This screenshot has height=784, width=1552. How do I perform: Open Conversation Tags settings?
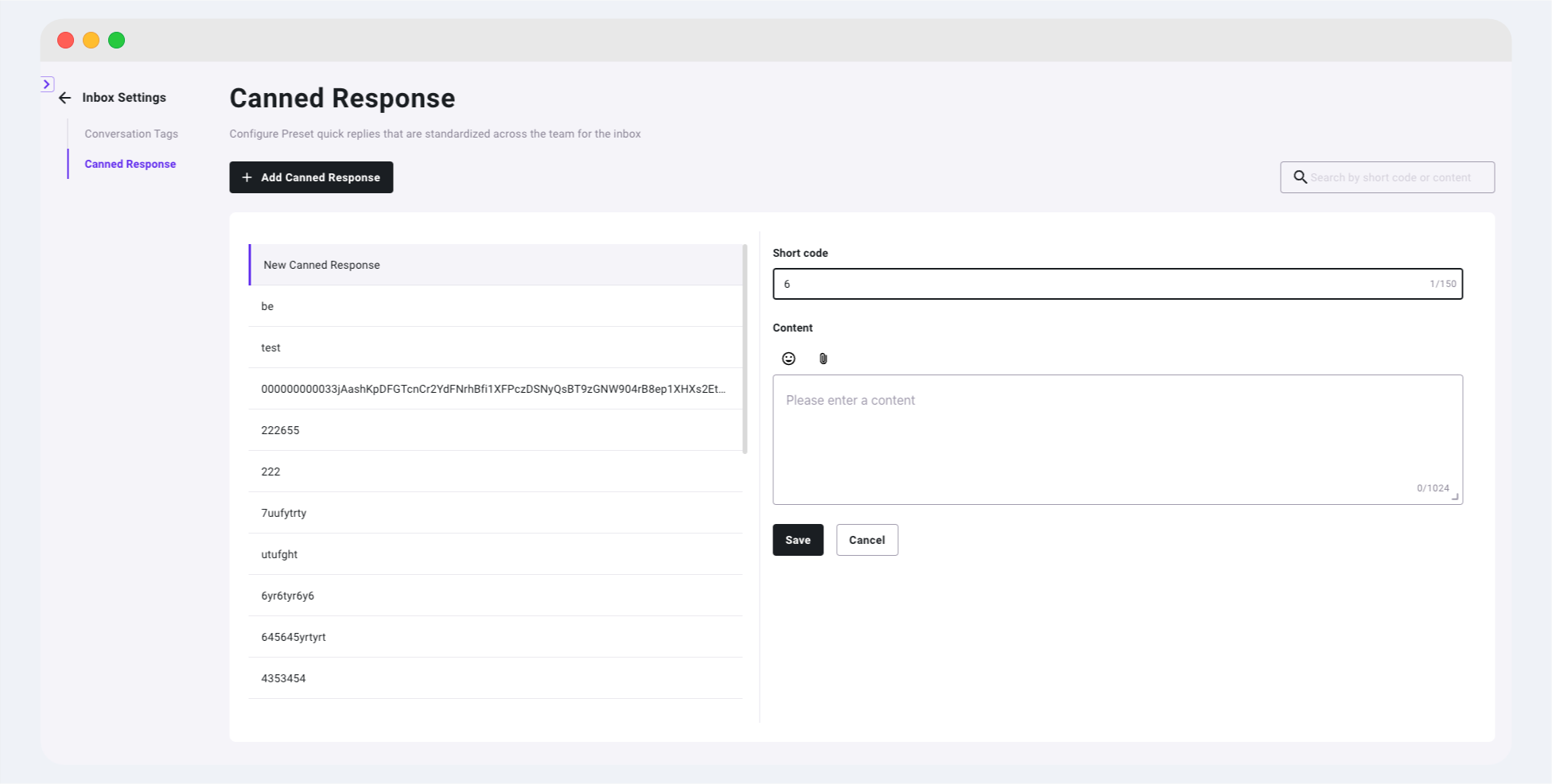131,134
